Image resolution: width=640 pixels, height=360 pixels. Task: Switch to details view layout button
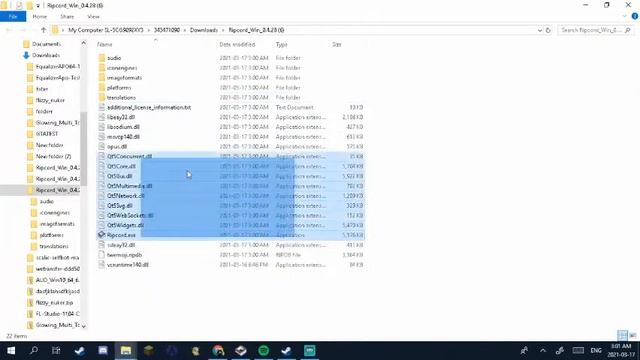click(622, 336)
